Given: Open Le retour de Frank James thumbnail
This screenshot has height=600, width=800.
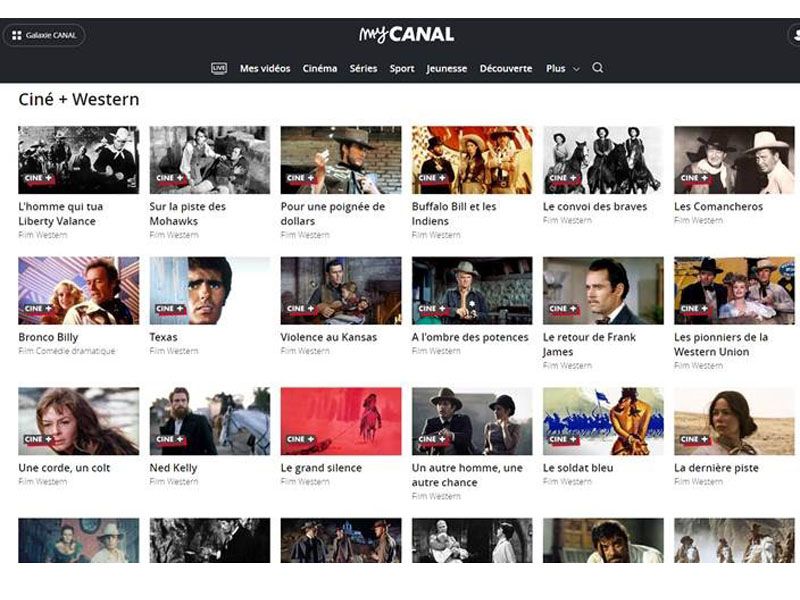Looking at the screenshot, I should [x=603, y=291].
